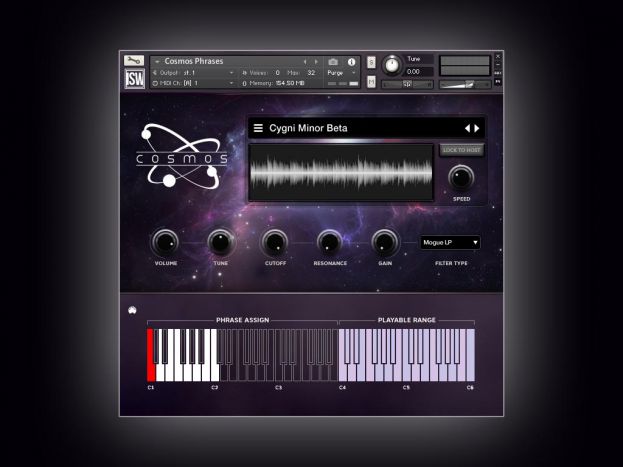Click the output speaker icon
The height and width of the screenshot is (467, 623).
[155, 73]
